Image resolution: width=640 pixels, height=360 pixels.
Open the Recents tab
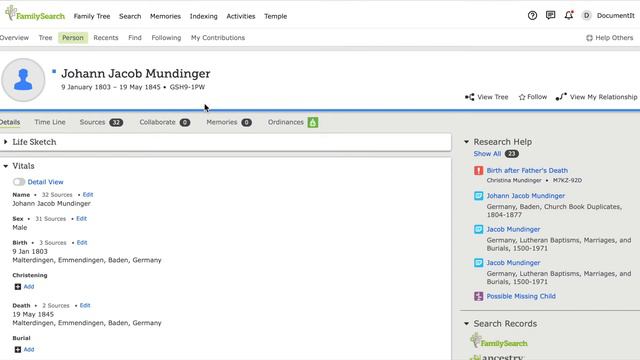coord(106,38)
